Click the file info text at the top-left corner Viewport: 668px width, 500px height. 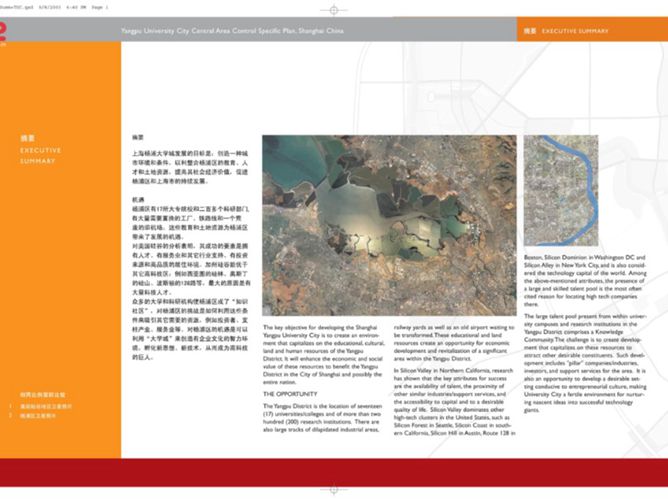pos(54,7)
